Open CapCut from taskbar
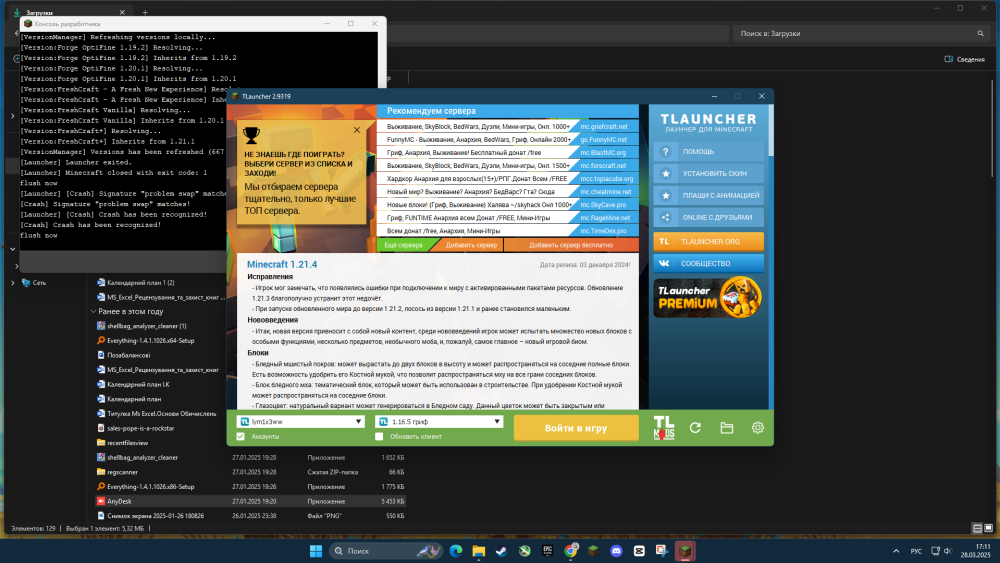This screenshot has width=1000, height=563. tap(639, 551)
